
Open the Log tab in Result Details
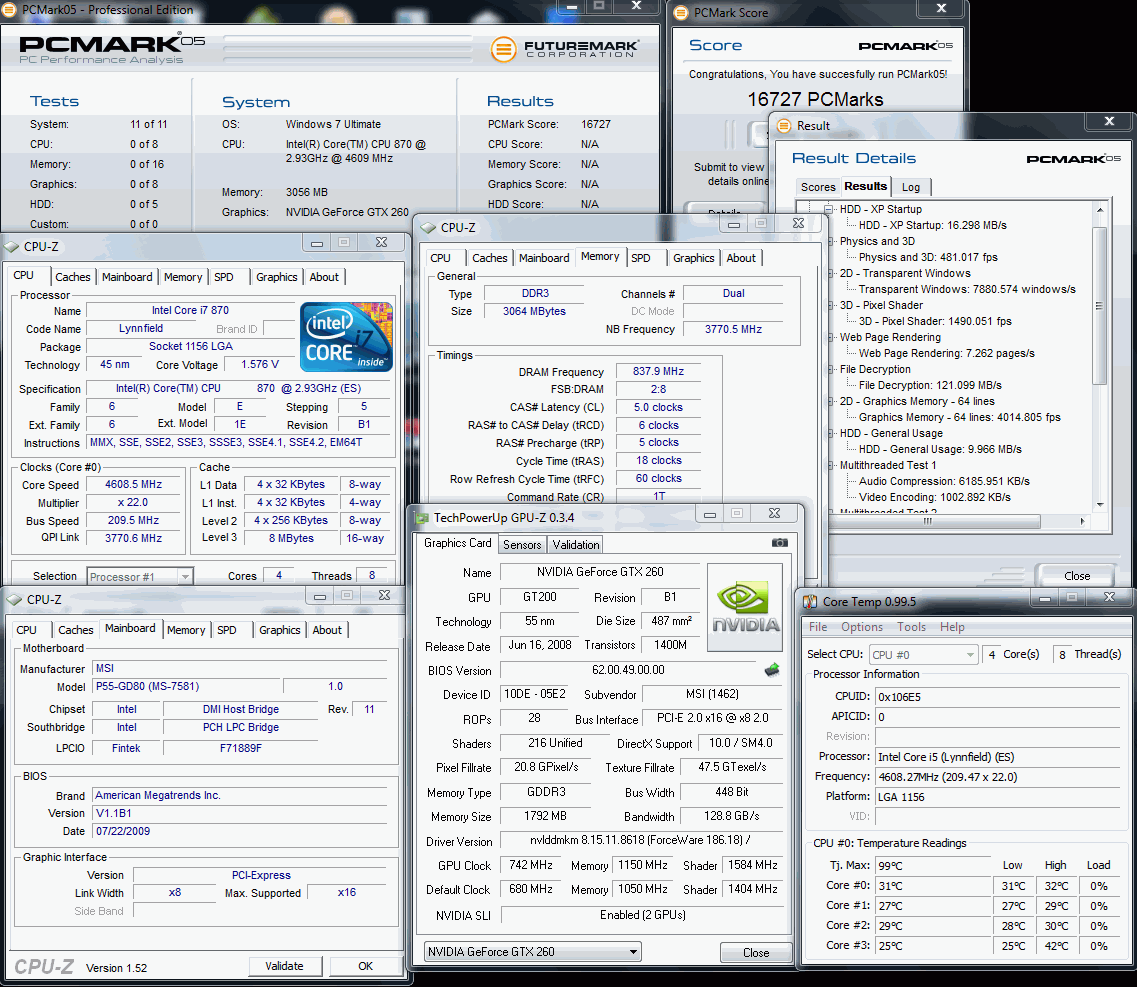coord(911,187)
